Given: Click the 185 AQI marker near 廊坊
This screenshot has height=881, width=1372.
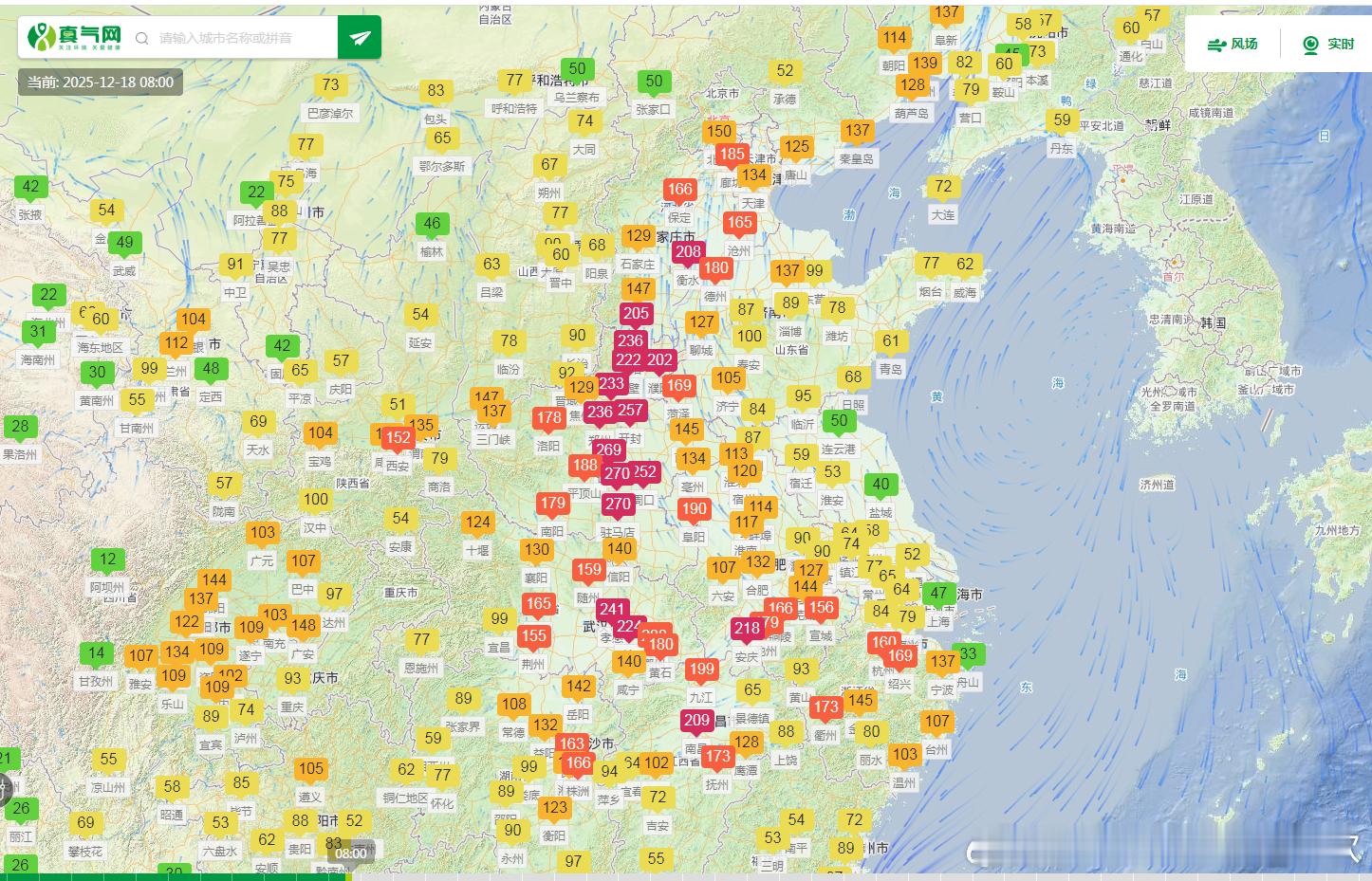Looking at the screenshot, I should 732,156.
